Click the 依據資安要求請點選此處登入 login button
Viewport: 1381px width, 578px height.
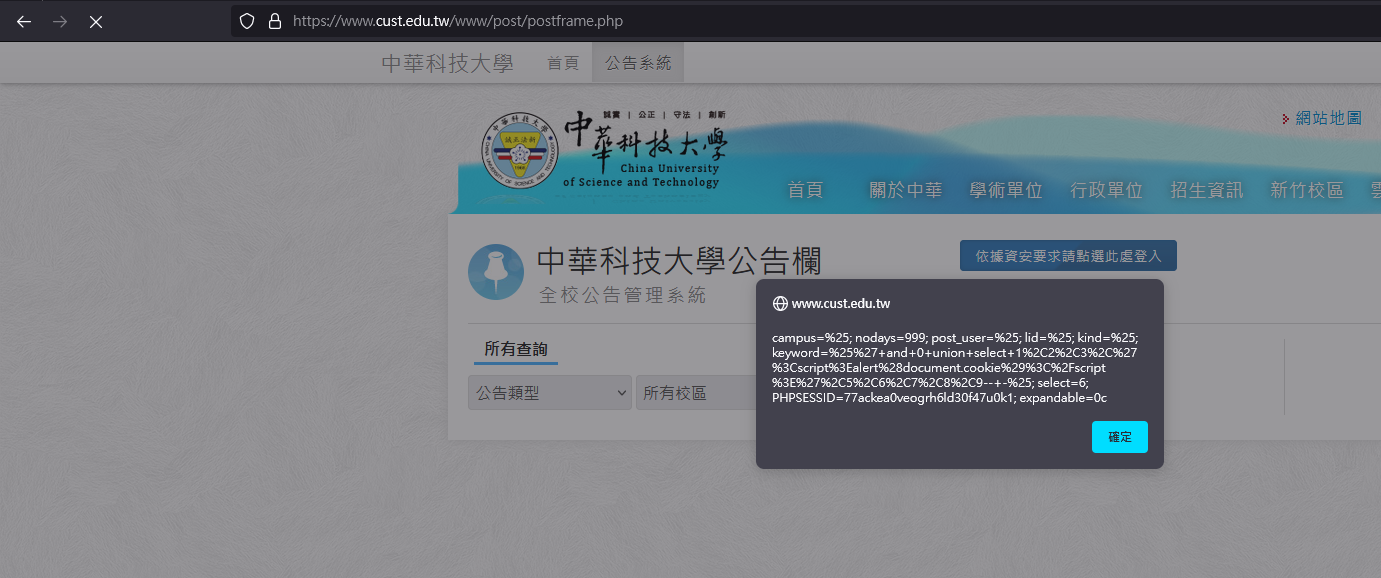(1068, 255)
